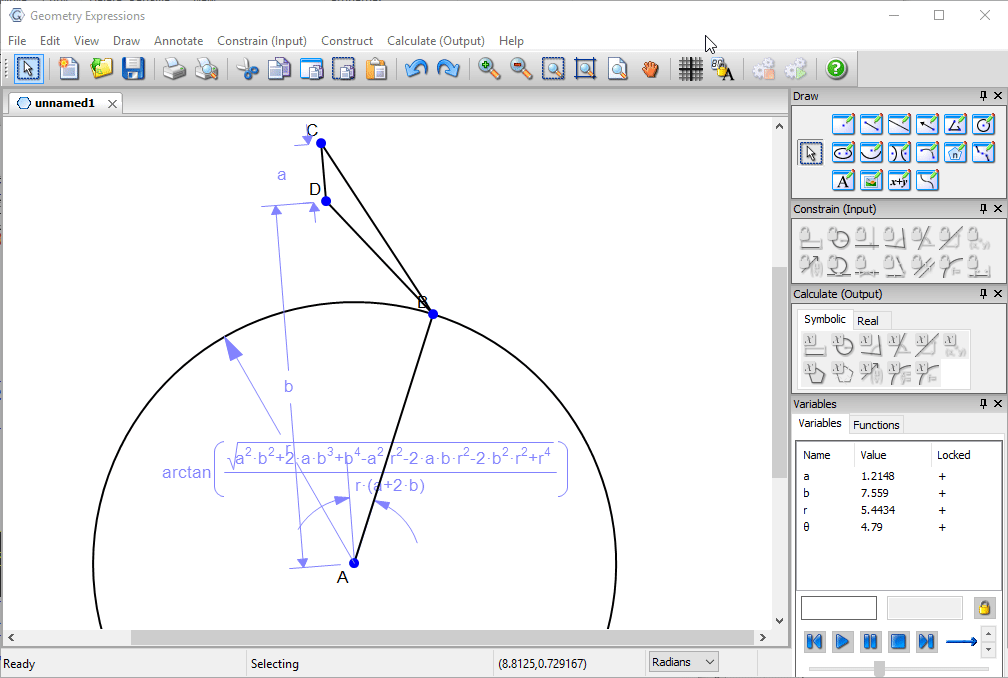Print the document using the printer icon
Viewport: 1008px width, 678px height.
[174, 69]
